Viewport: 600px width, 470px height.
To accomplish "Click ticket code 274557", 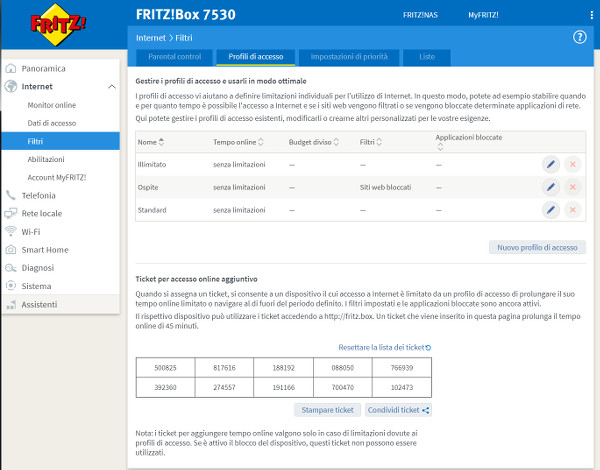I will click(224, 387).
